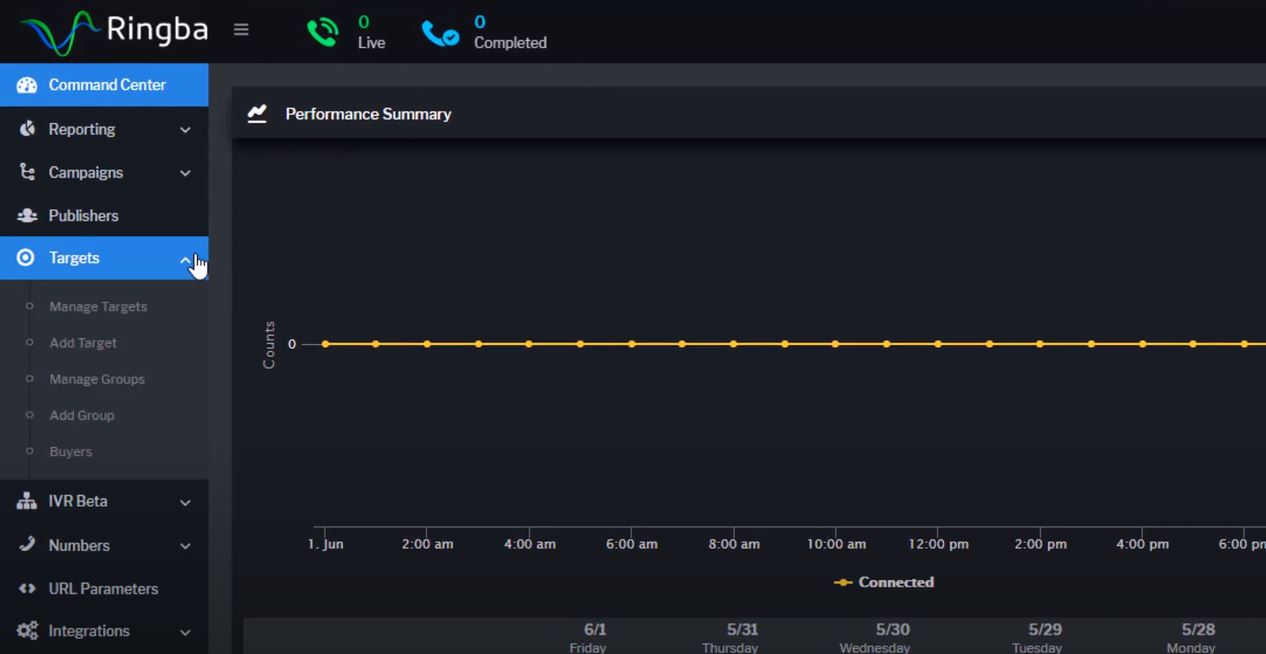Go to the Buyers submenu item
1266x654 pixels.
[x=71, y=451]
